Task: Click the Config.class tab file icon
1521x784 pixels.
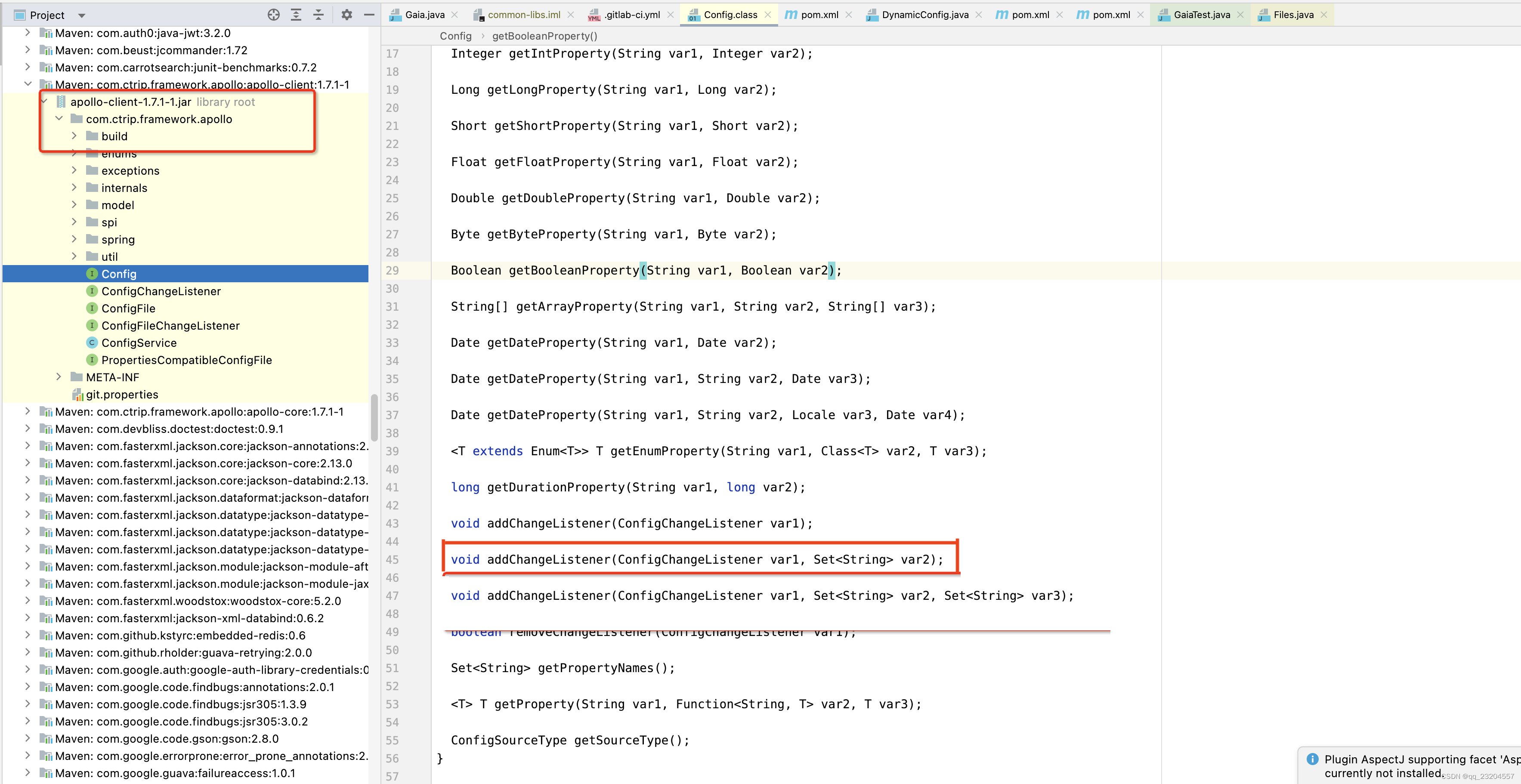Action: (x=694, y=15)
